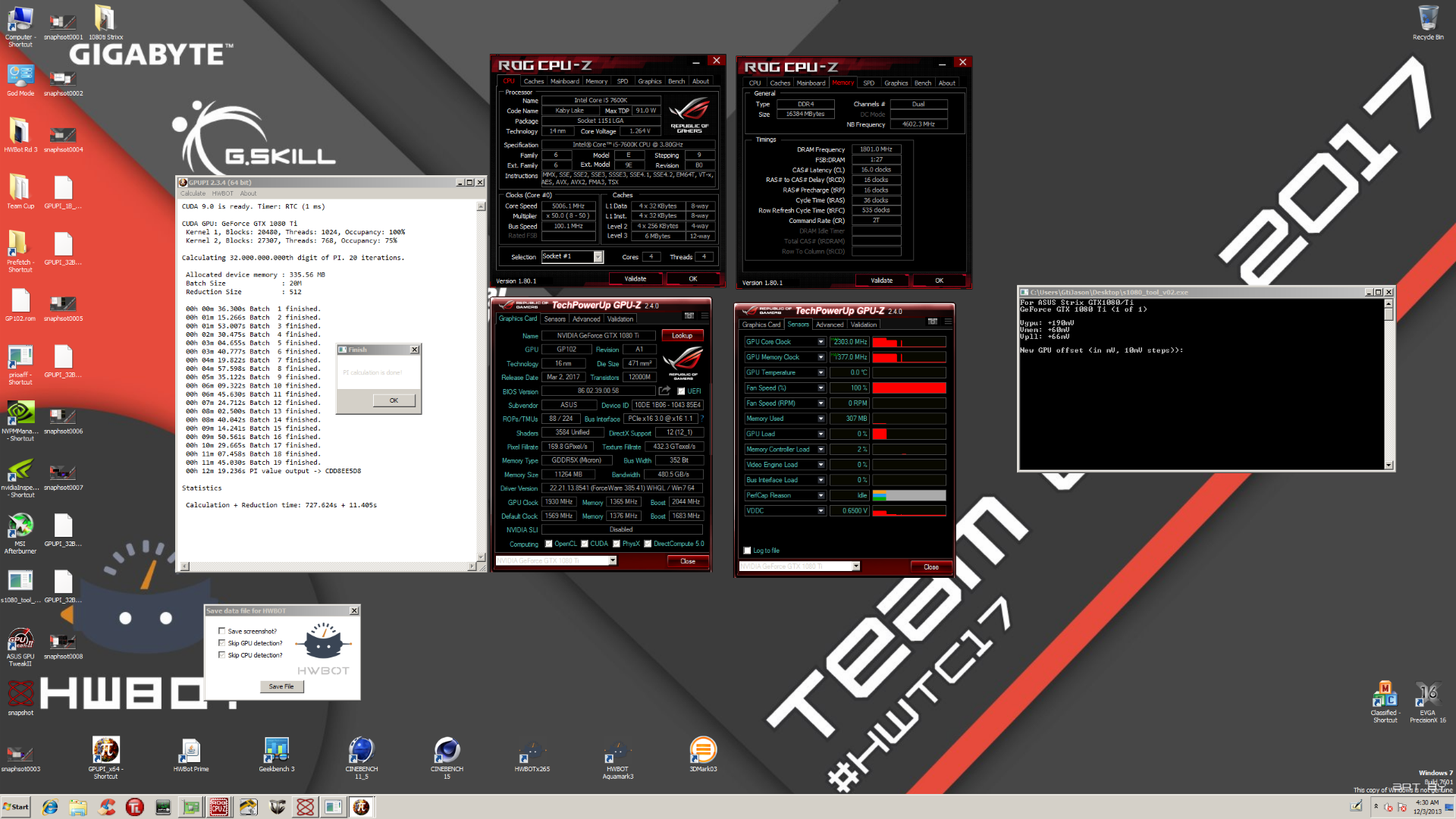The width and height of the screenshot is (1456, 819).
Task: Launch HWBOT Aquamark3 shortcut
Action: [x=617, y=757]
